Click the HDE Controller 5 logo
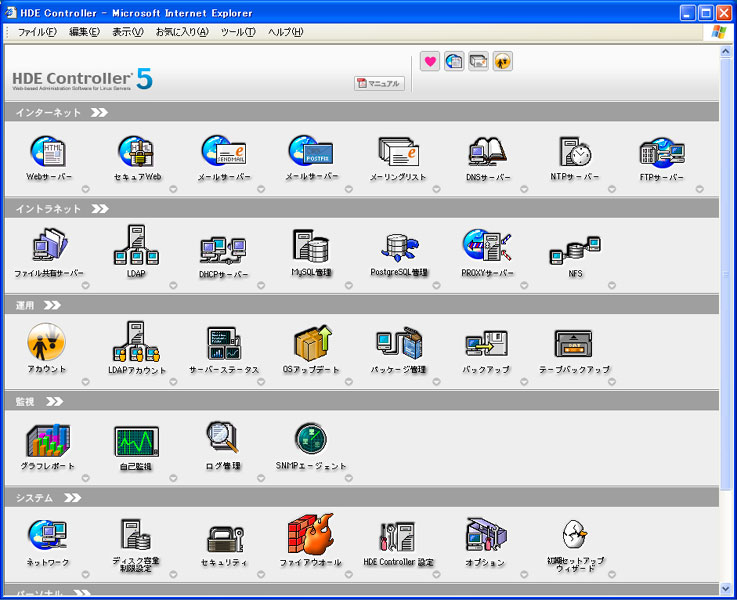 coord(82,79)
